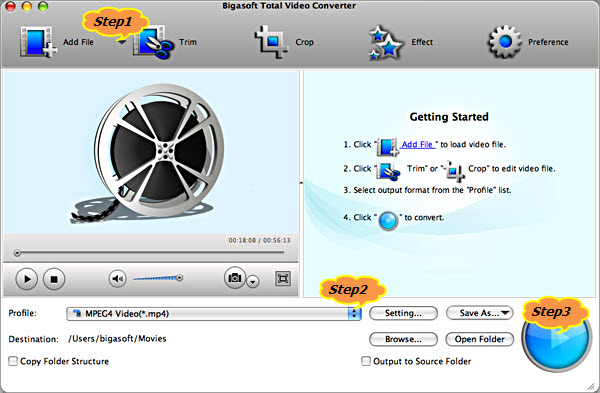Take a snapshot with the camera icon
The image size is (600, 393).
point(235,277)
